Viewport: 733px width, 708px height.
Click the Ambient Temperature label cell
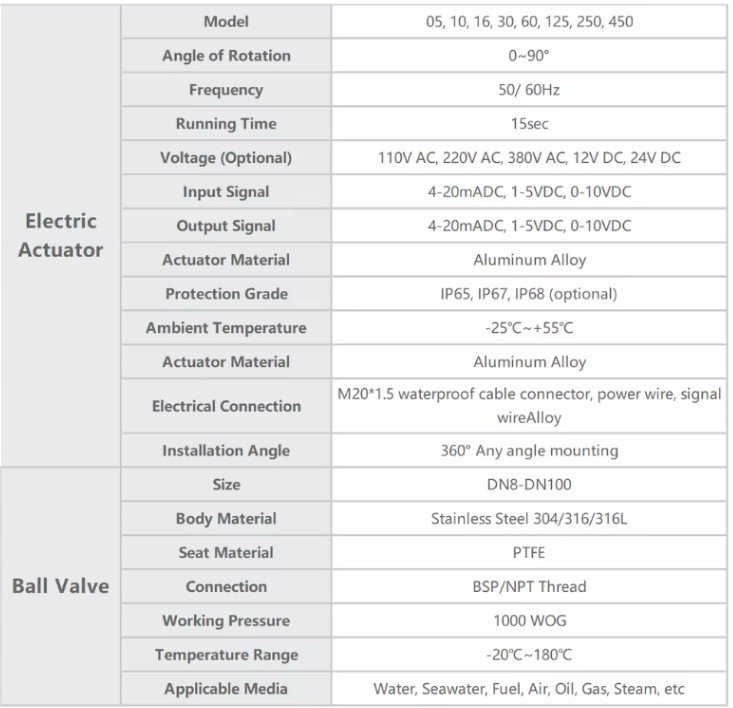(226, 328)
